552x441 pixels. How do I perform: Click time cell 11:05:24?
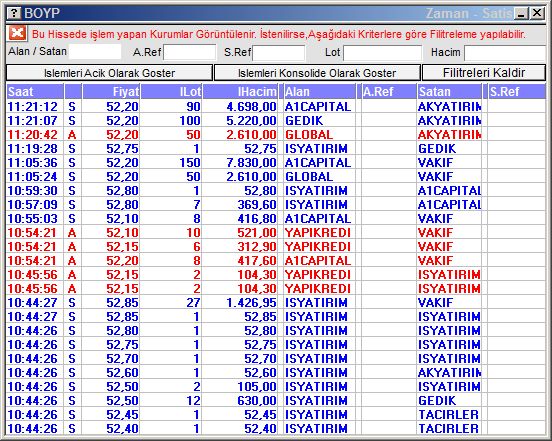(x=32, y=177)
